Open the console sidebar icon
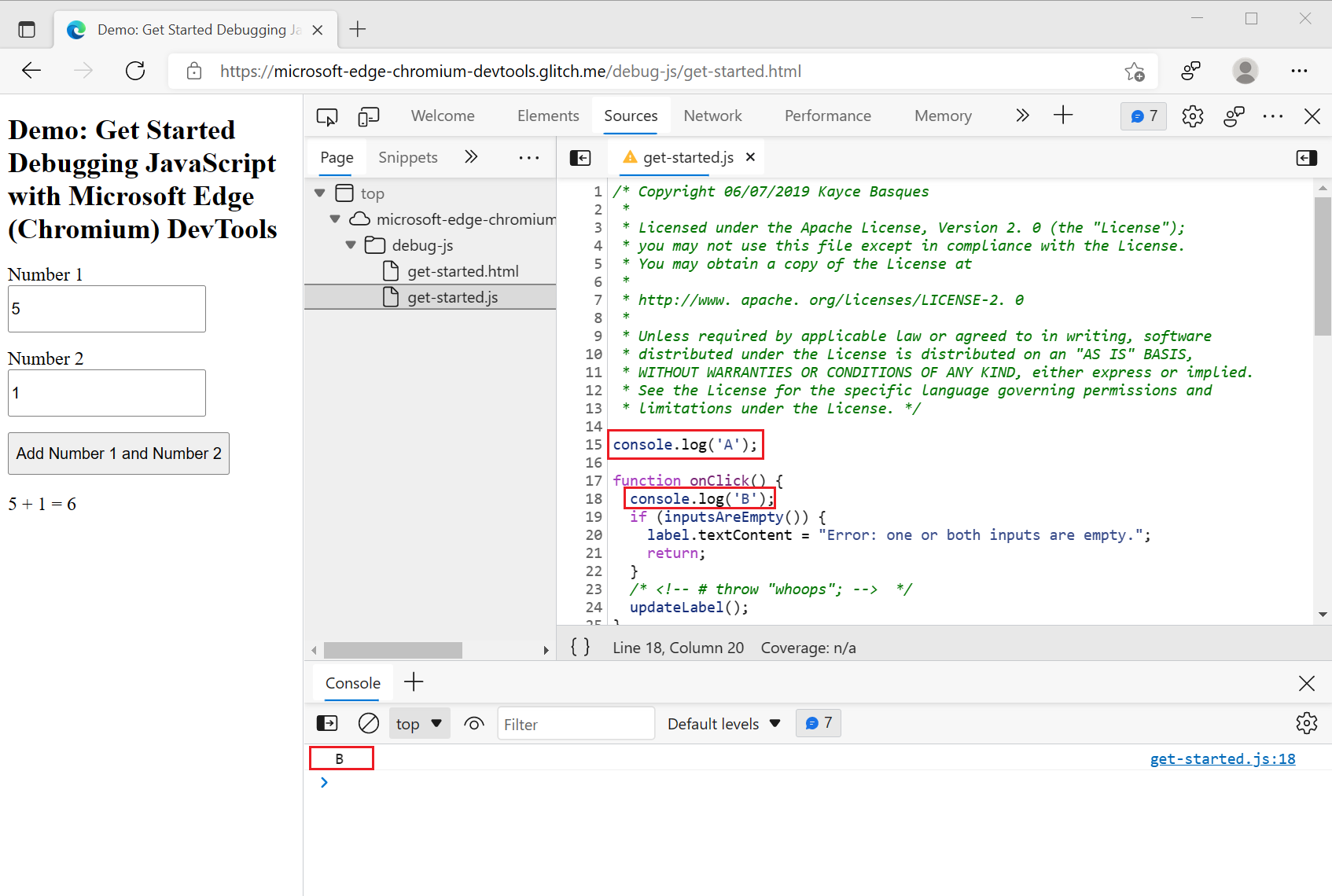This screenshot has height=896, width=1332. click(x=326, y=723)
